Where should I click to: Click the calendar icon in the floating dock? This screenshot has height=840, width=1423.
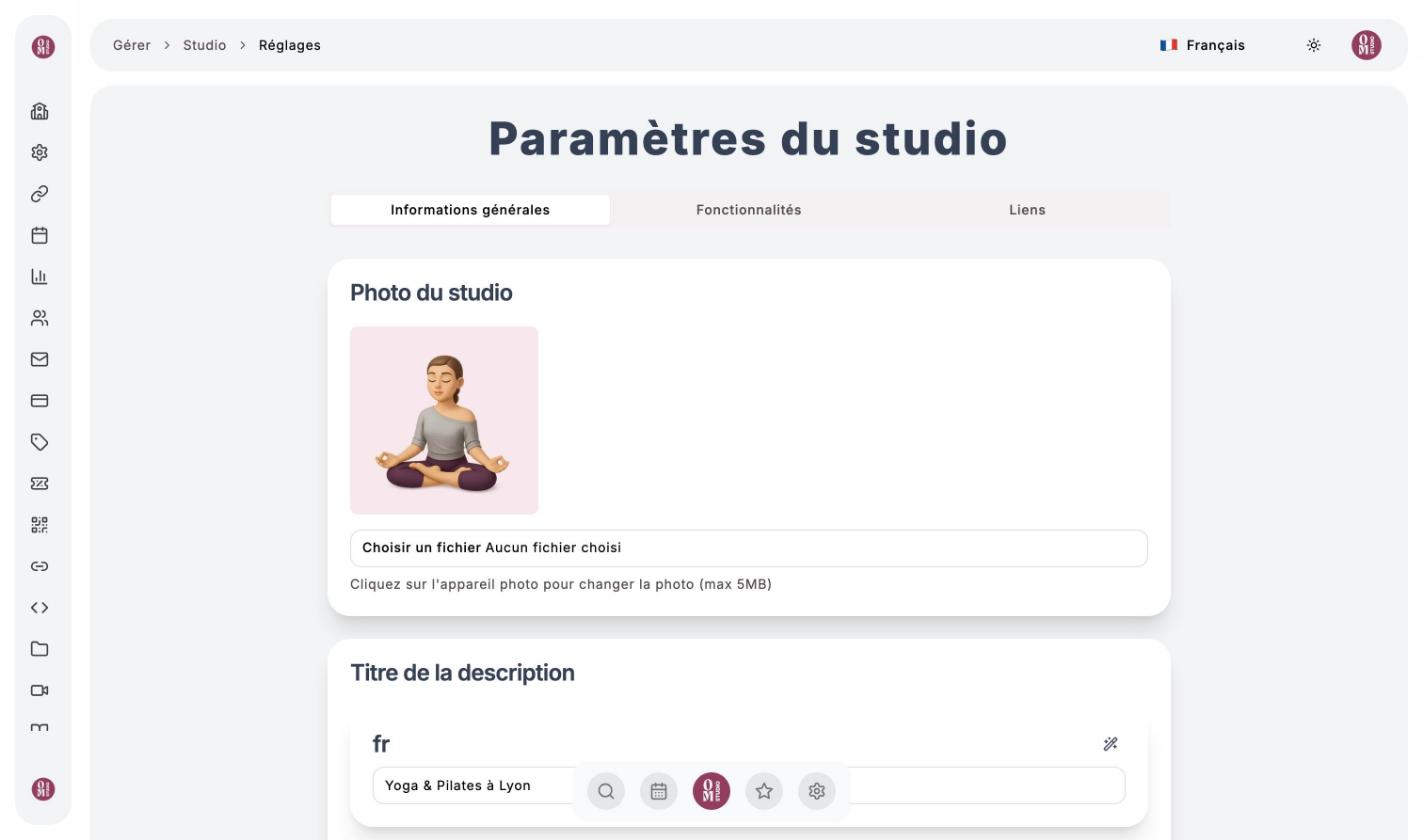pyautogui.click(x=659, y=791)
